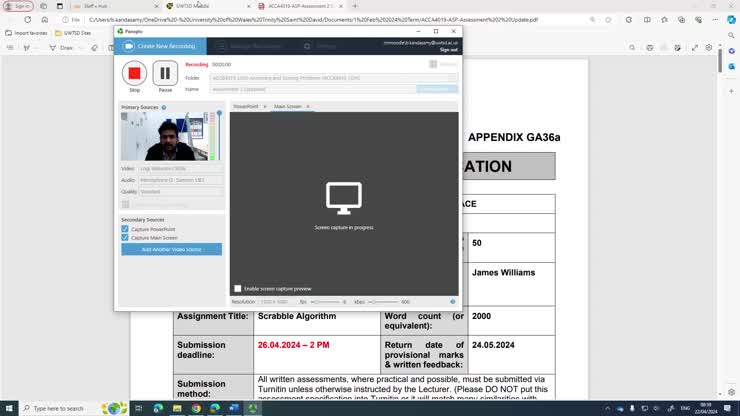Toggle the Capture Main Screen checkbox
740x416 pixels.
pyautogui.click(x=125, y=238)
